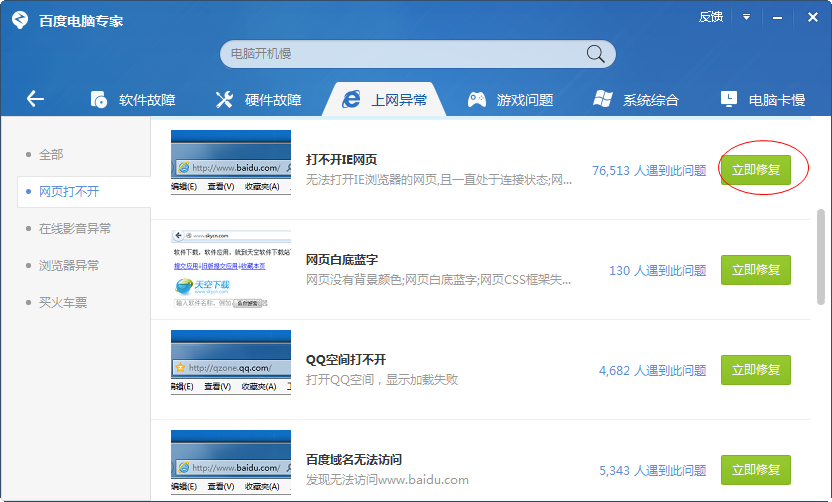This screenshot has height=502, width=832.
Task: Select 在线影音异常 in the sidebar
Action: tap(74, 229)
